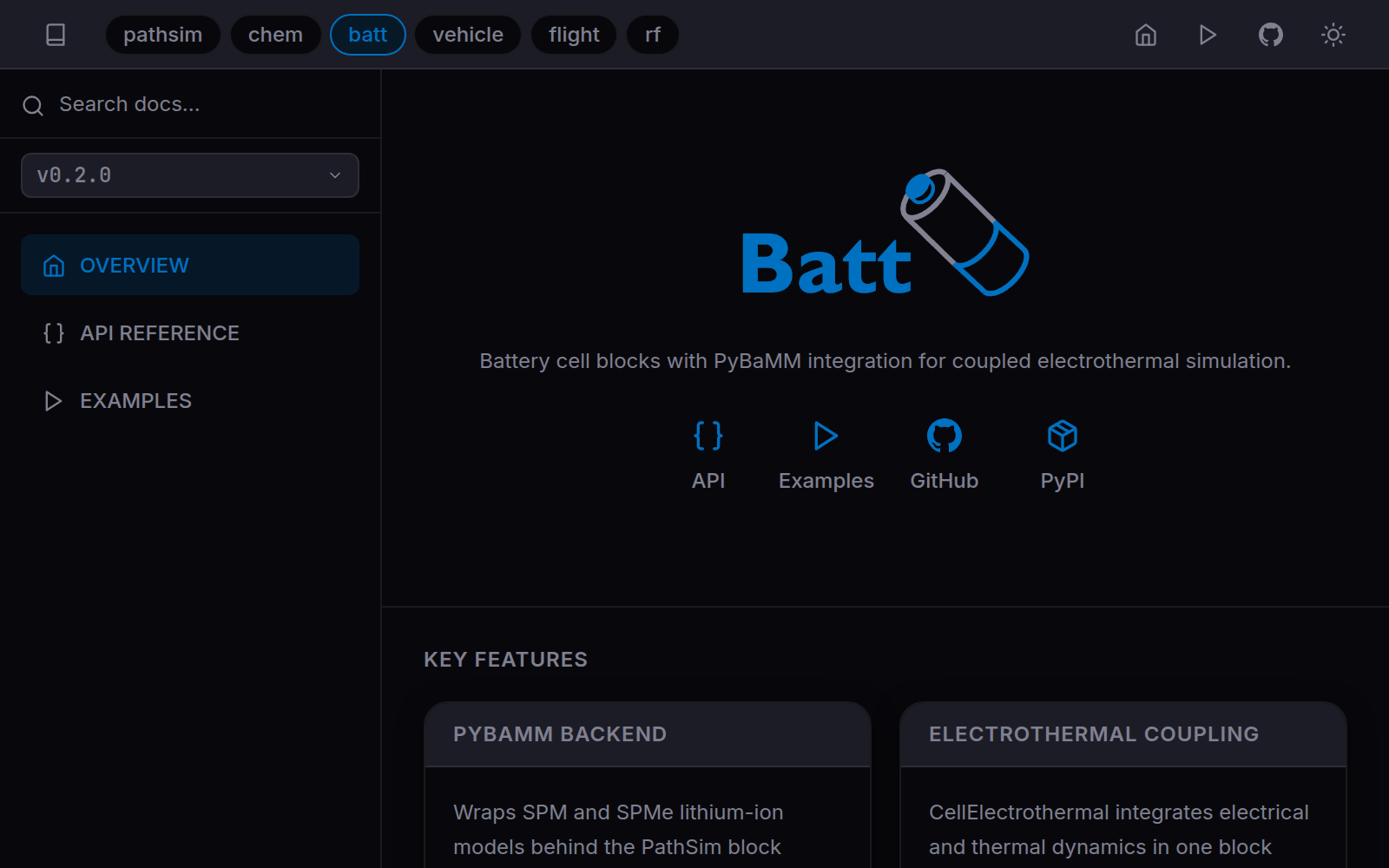Select the batt package tab

point(368,35)
